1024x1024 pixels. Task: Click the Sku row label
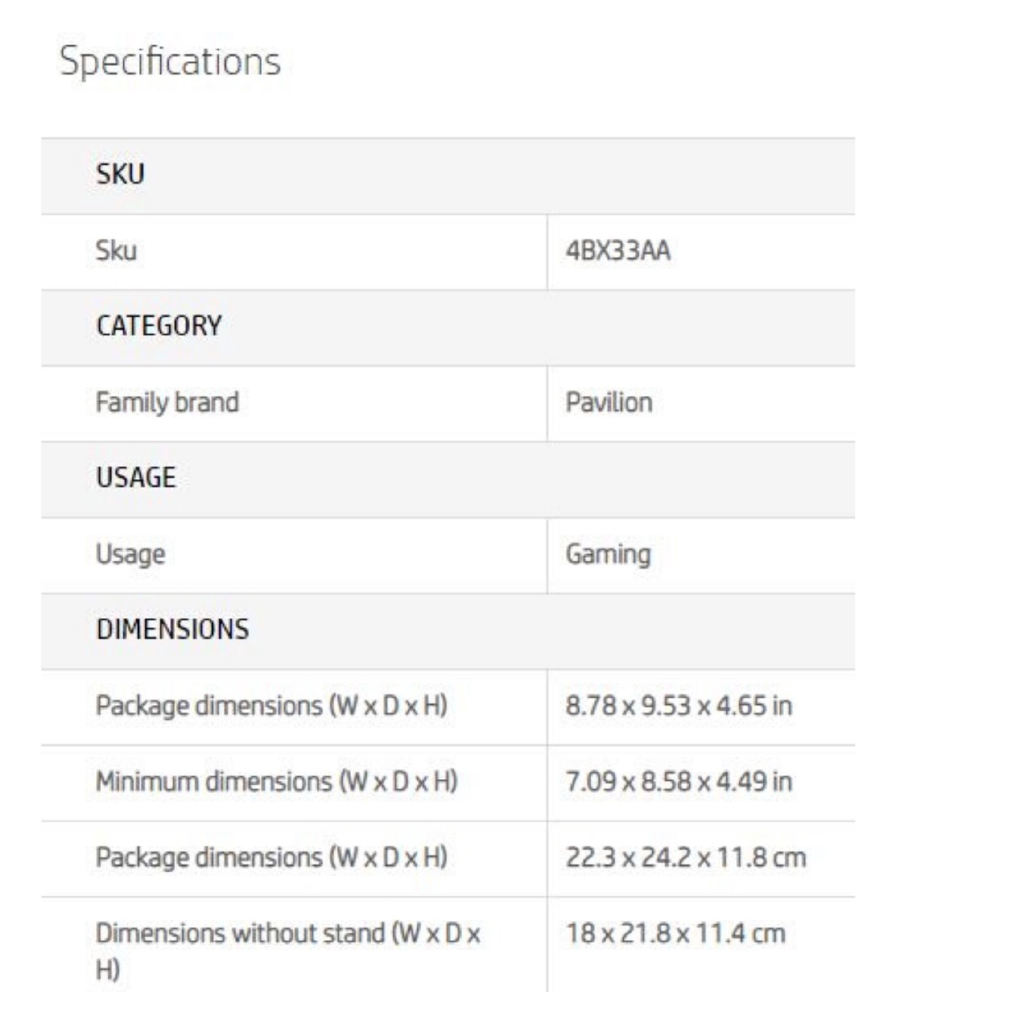click(116, 251)
